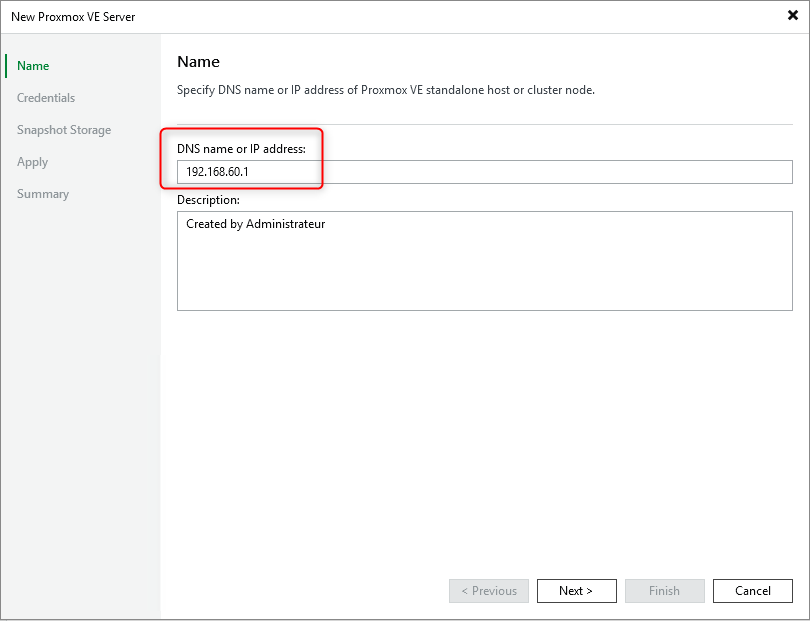This screenshot has height=621, width=810.
Task: Click the Name page heading
Action: pos(198,61)
